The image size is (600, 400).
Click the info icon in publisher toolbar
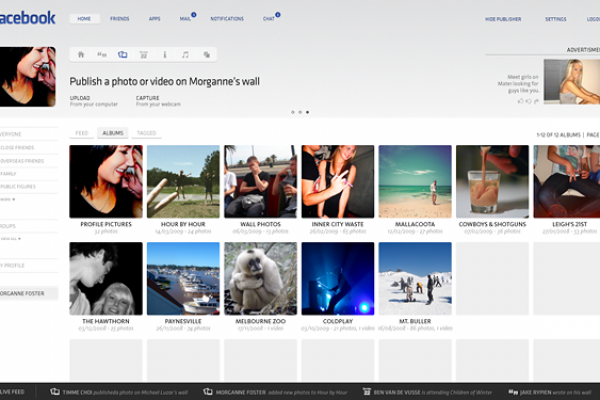165,55
